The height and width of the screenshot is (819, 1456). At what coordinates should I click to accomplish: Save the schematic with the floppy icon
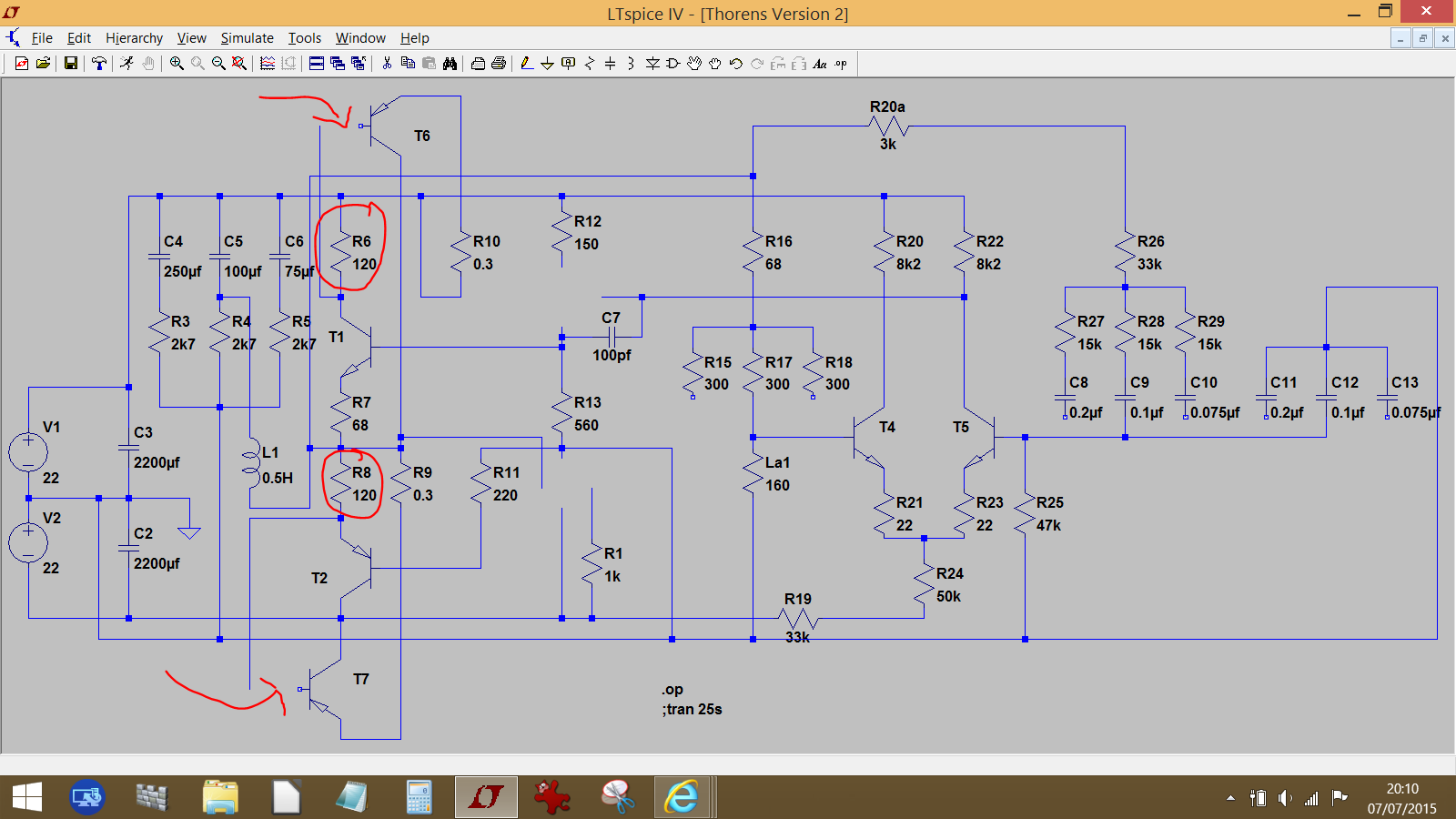tap(70, 64)
